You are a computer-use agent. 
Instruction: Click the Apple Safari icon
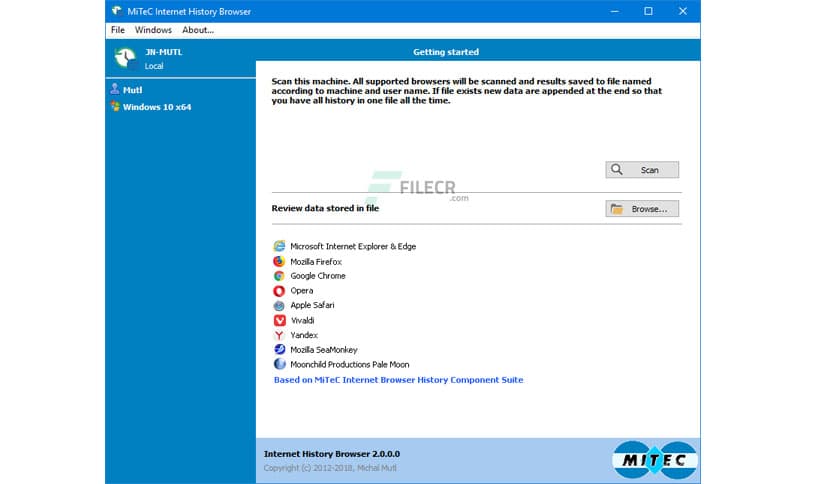click(279, 305)
